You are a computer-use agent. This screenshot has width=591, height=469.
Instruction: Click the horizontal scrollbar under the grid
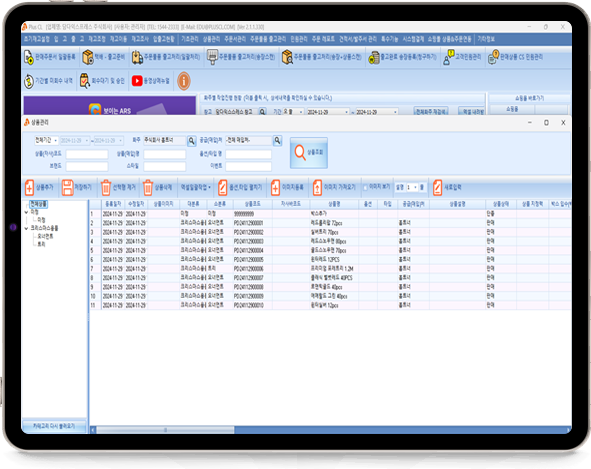pos(331,429)
